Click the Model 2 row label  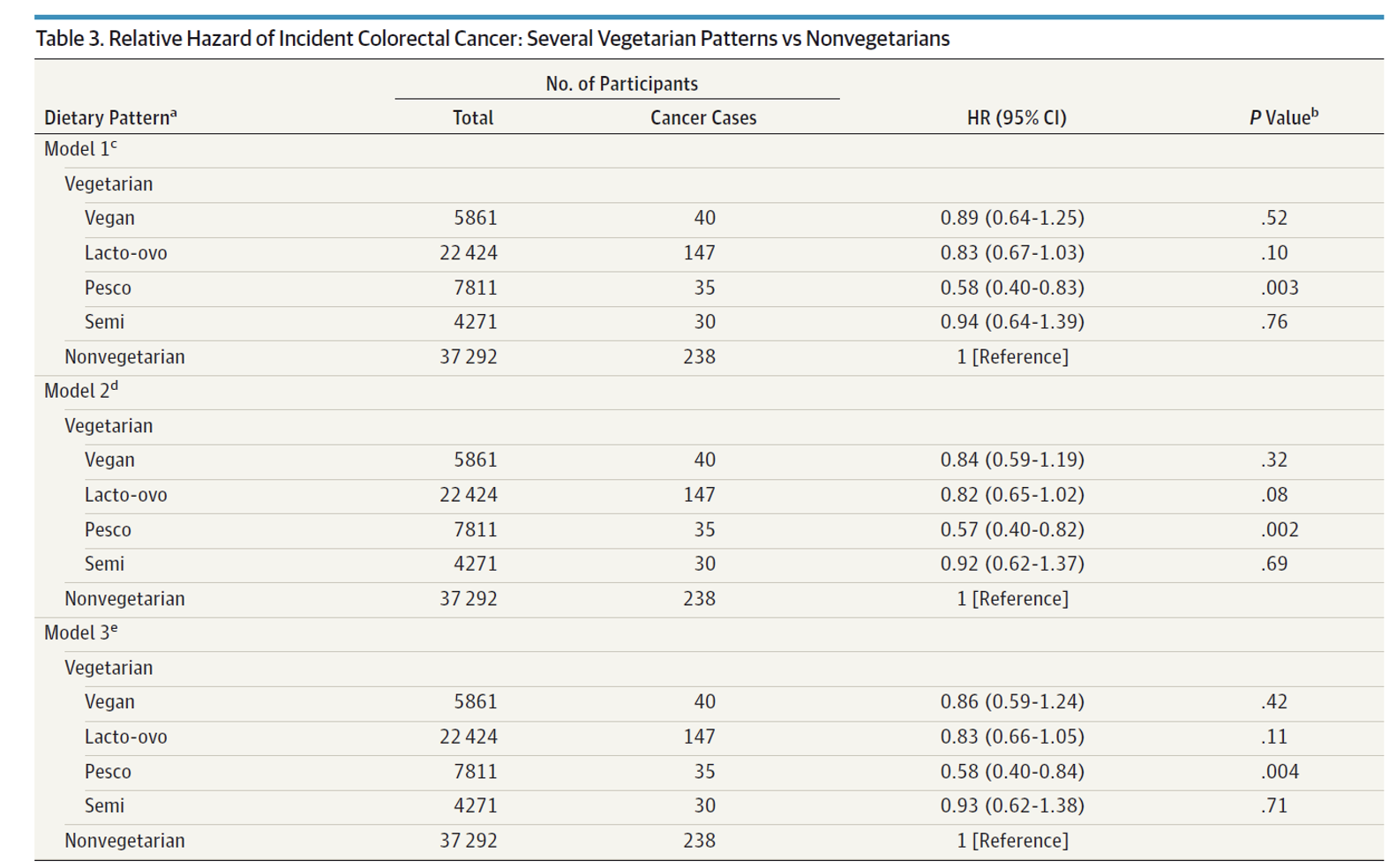tap(80, 390)
